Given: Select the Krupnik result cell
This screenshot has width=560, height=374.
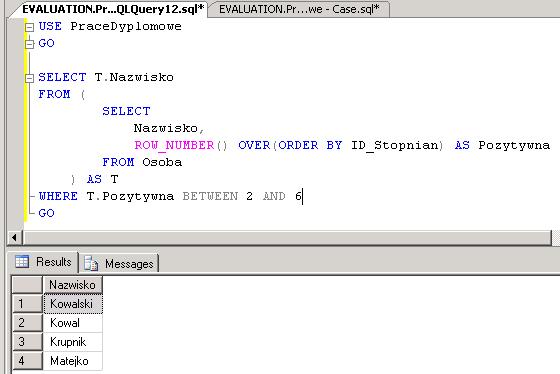Looking at the screenshot, I should 72,342.
